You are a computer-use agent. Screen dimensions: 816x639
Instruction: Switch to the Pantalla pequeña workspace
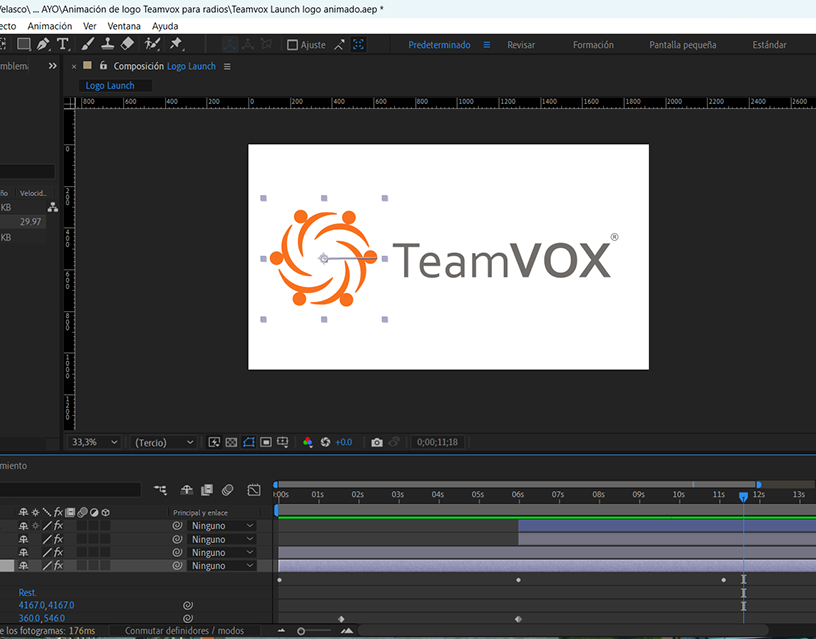click(683, 45)
